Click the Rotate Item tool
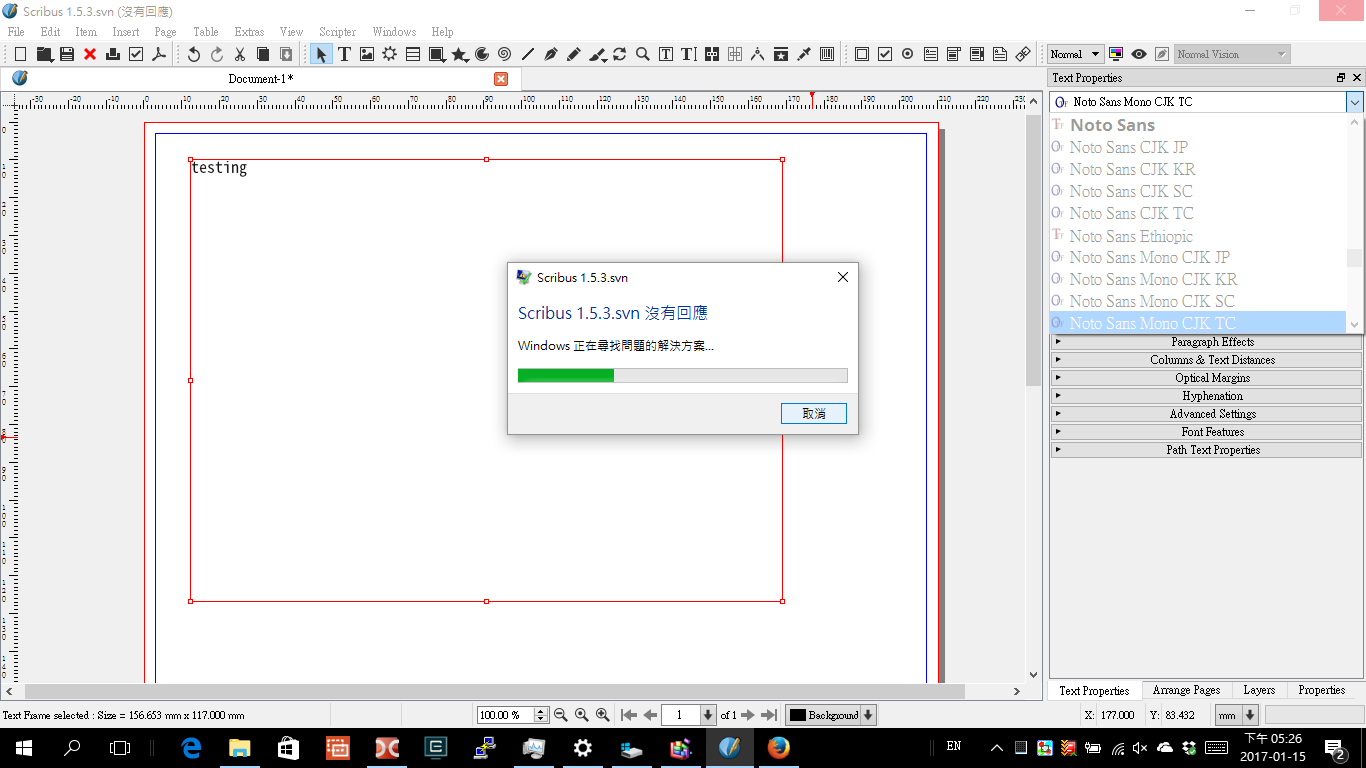 620,54
